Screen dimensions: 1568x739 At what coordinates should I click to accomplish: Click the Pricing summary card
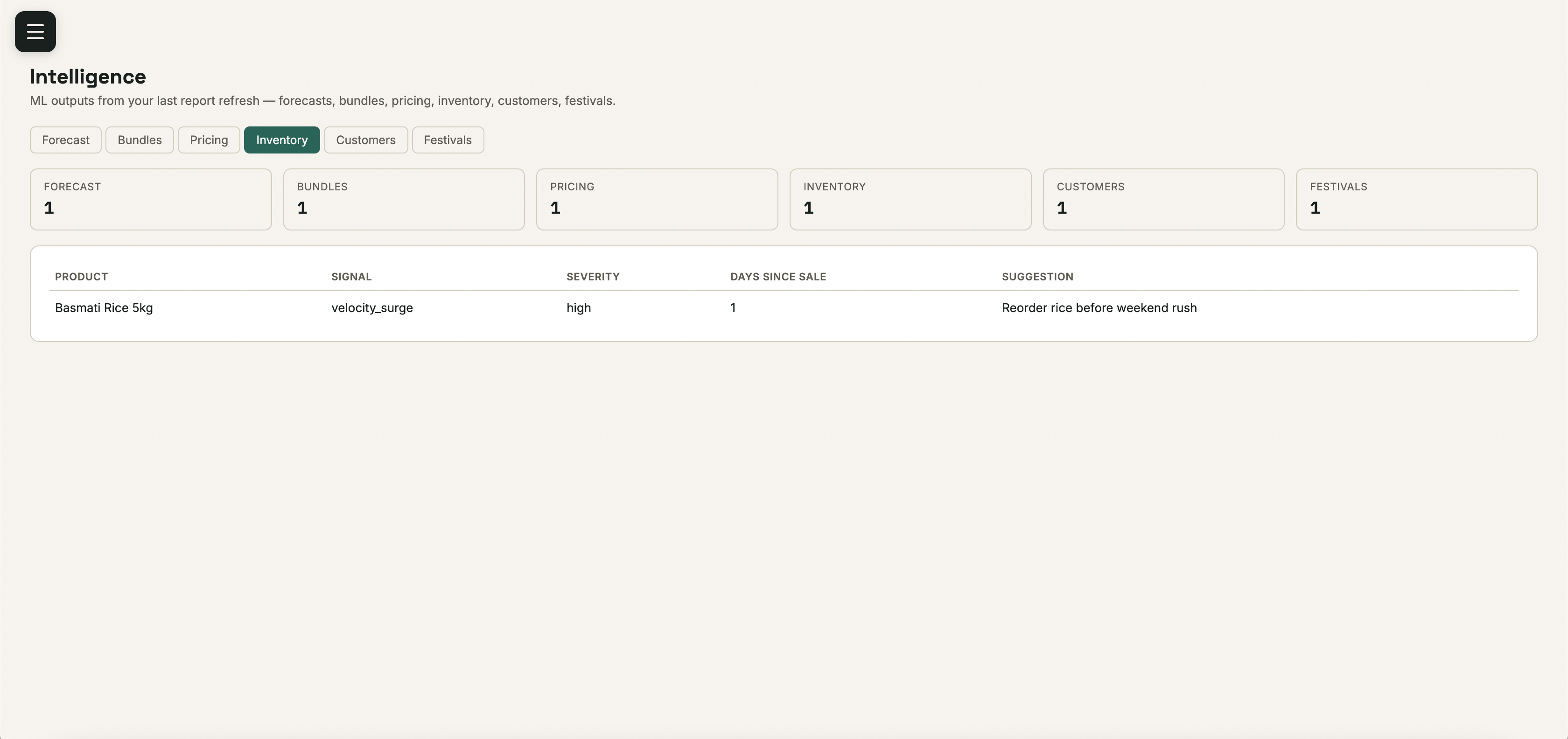[x=658, y=200]
